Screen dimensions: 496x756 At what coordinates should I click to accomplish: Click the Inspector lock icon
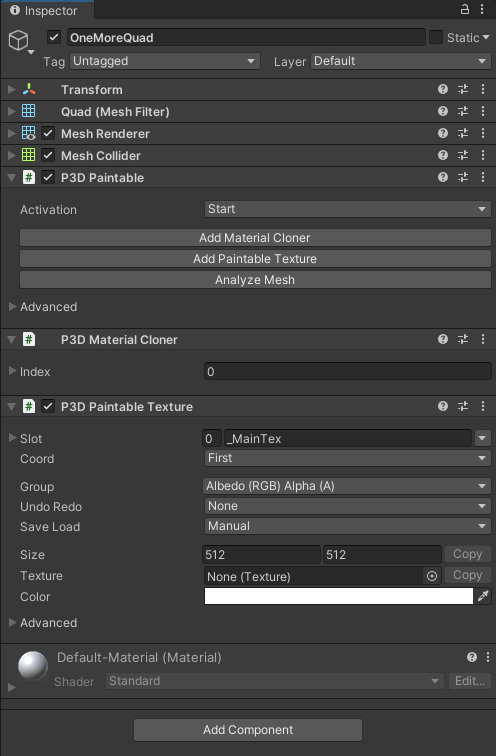465,9
